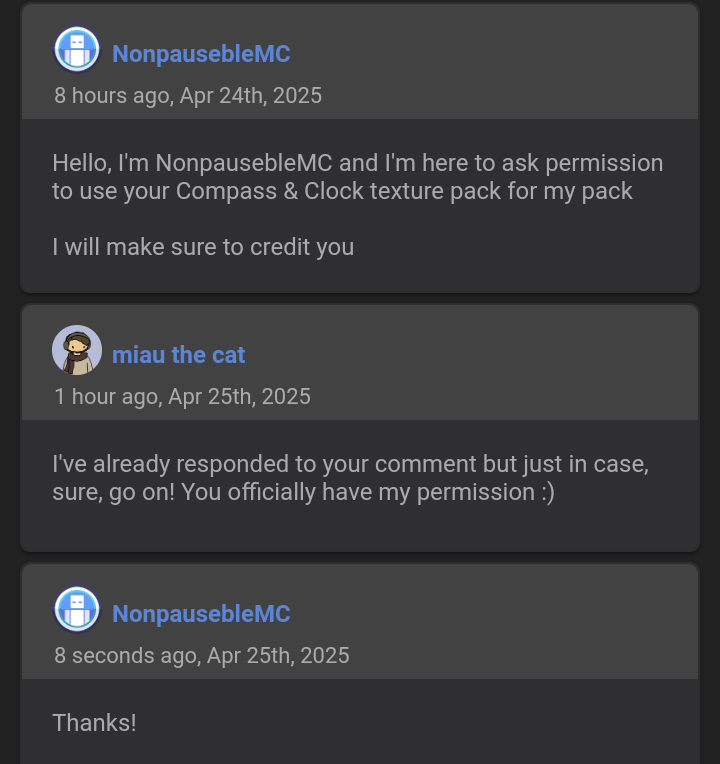Viewport: 720px width, 764px height.
Task: Open miau the cat's profile via username
Action: point(178,355)
